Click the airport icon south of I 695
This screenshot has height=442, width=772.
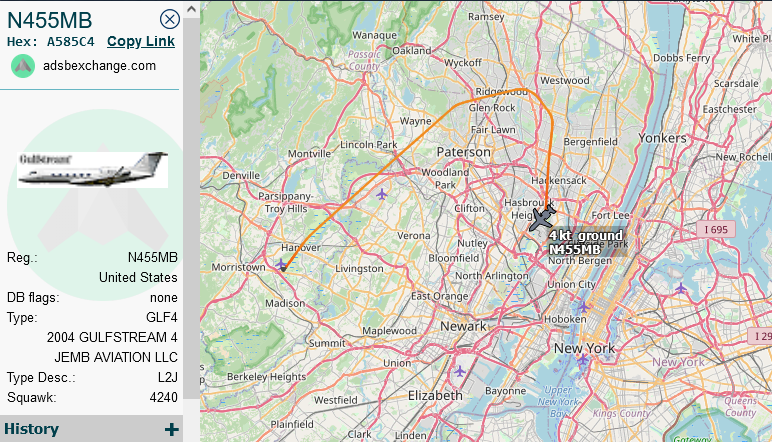[x=680, y=288]
